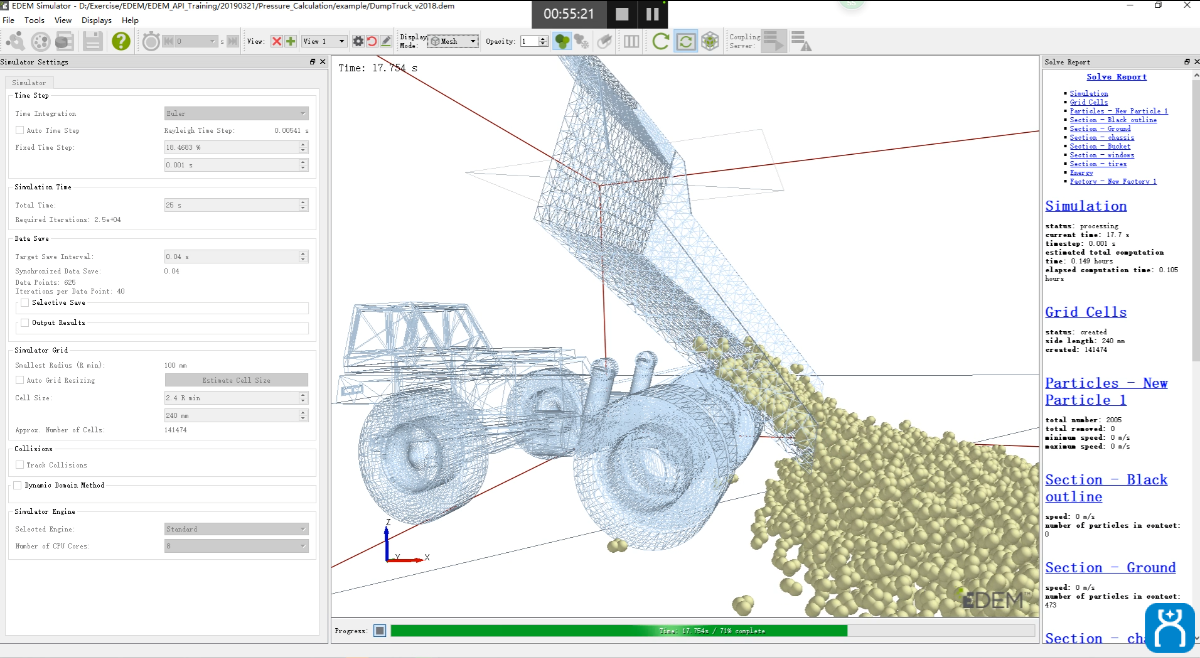This screenshot has height=658, width=1200.
Task: Click the Opacity spinner field
Action: pyautogui.click(x=529, y=41)
